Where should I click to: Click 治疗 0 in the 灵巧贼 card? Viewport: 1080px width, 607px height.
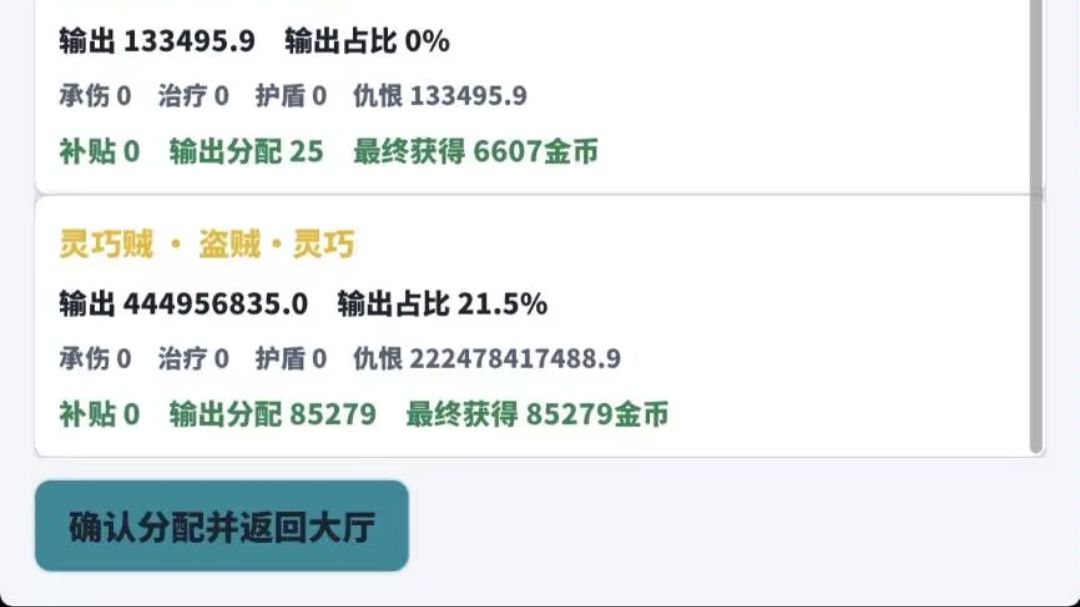point(194,358)
